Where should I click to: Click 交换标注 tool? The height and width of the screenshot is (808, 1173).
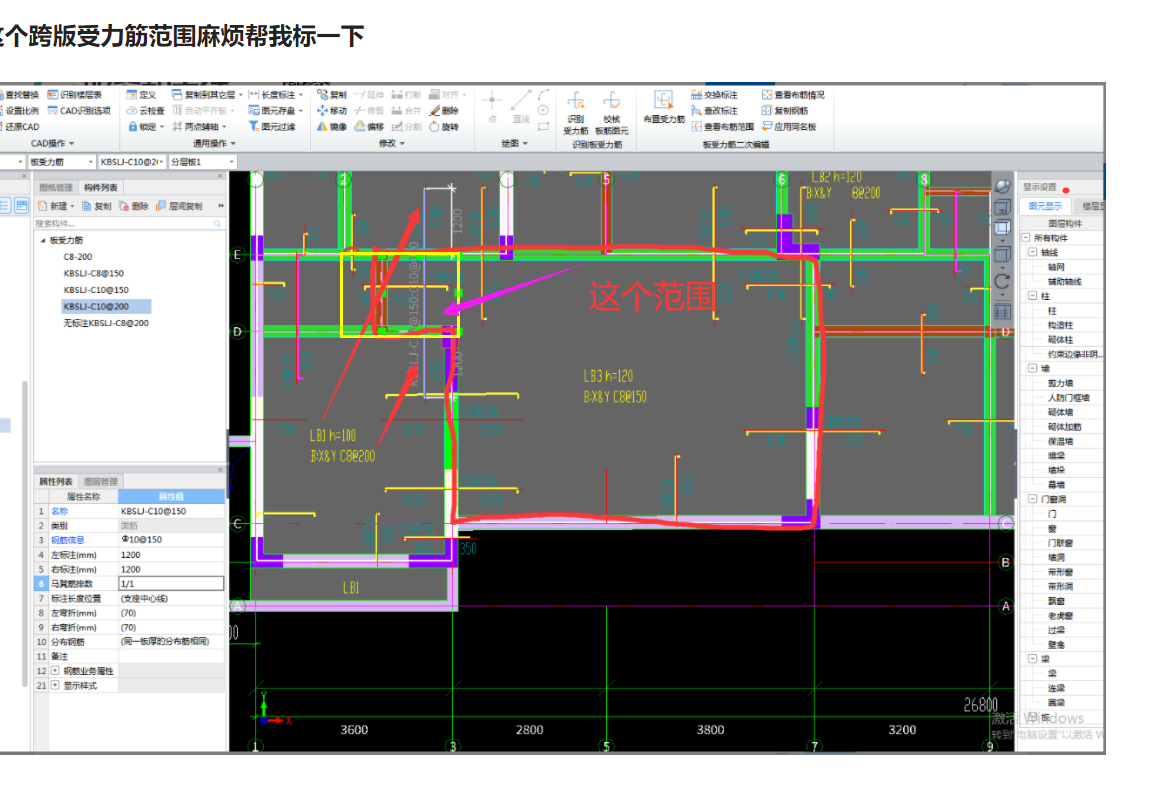tap(714, 95)
